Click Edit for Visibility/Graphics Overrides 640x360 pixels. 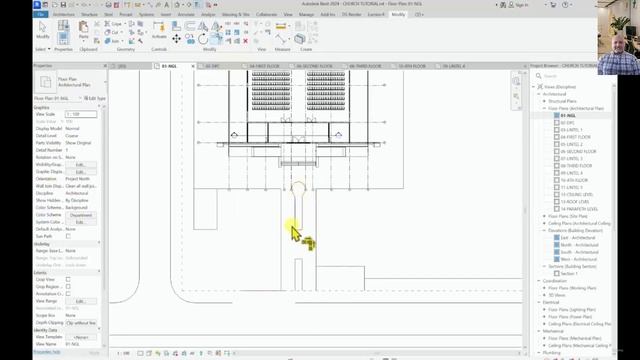point(80,164)
